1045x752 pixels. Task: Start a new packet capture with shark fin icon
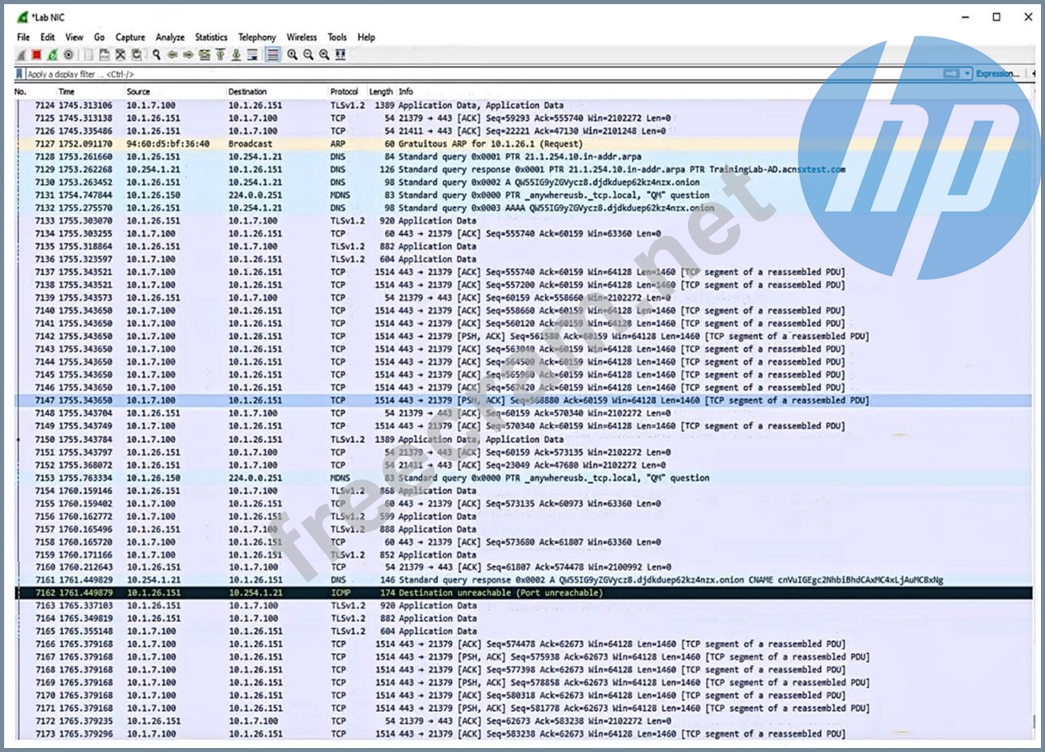pos(22,55)
